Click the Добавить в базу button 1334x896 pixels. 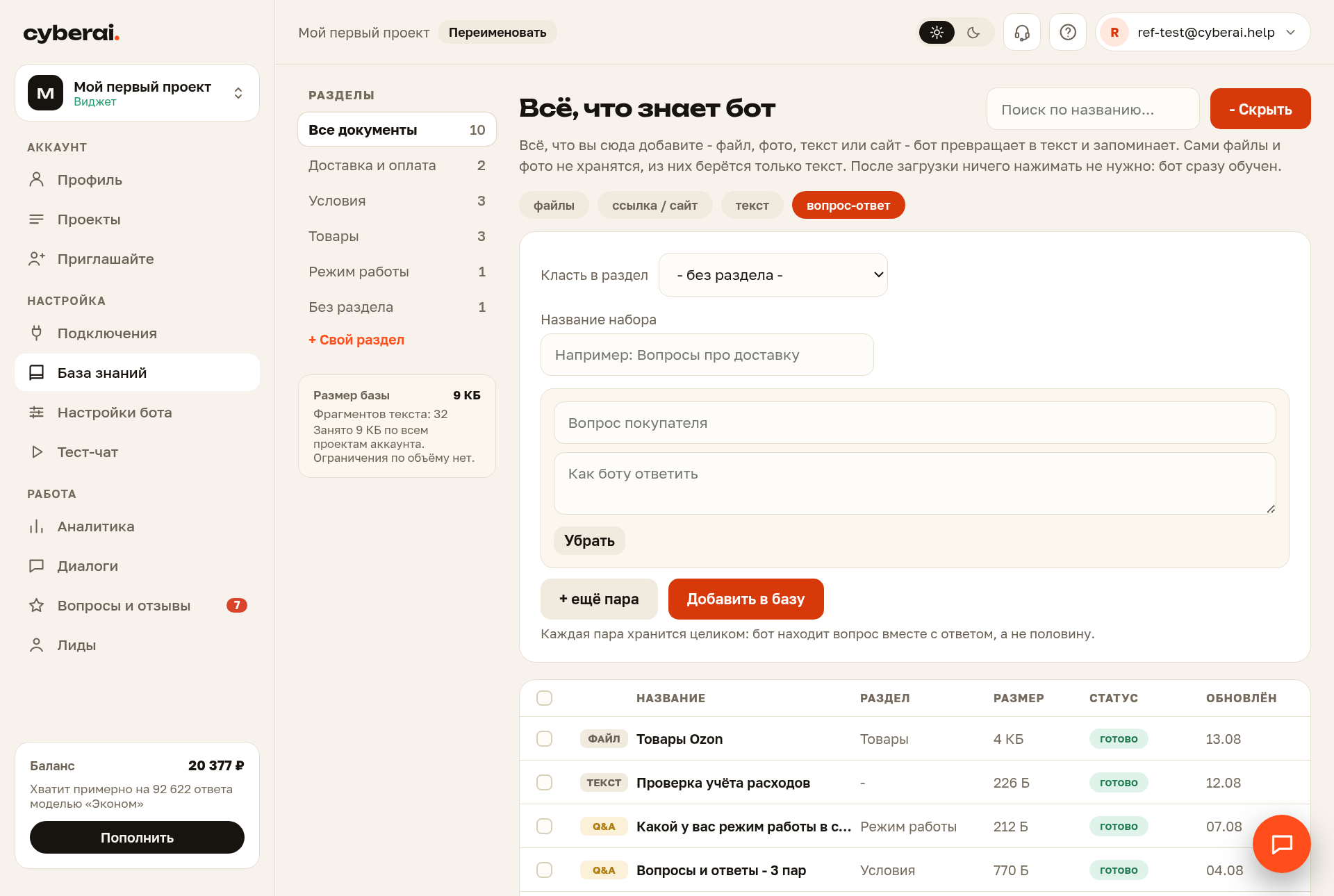tap(746, 599)
